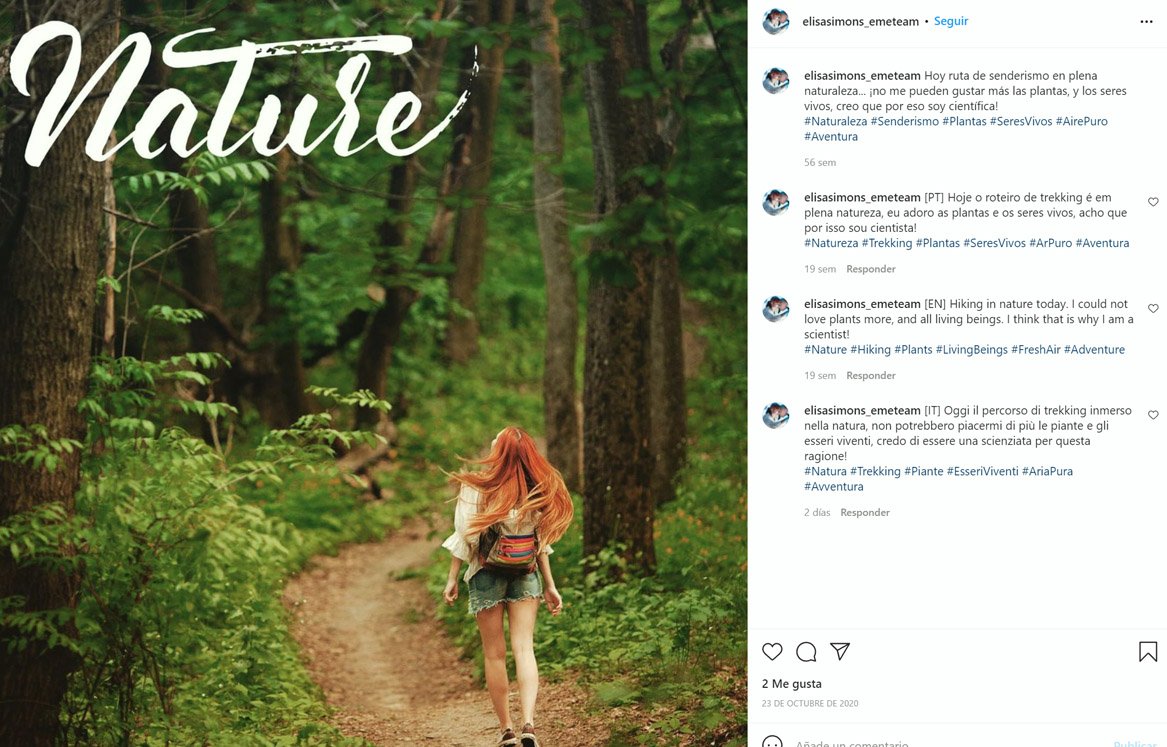1167x747 pixels.
Task: Focus the add a comment field
Action: 940,742
